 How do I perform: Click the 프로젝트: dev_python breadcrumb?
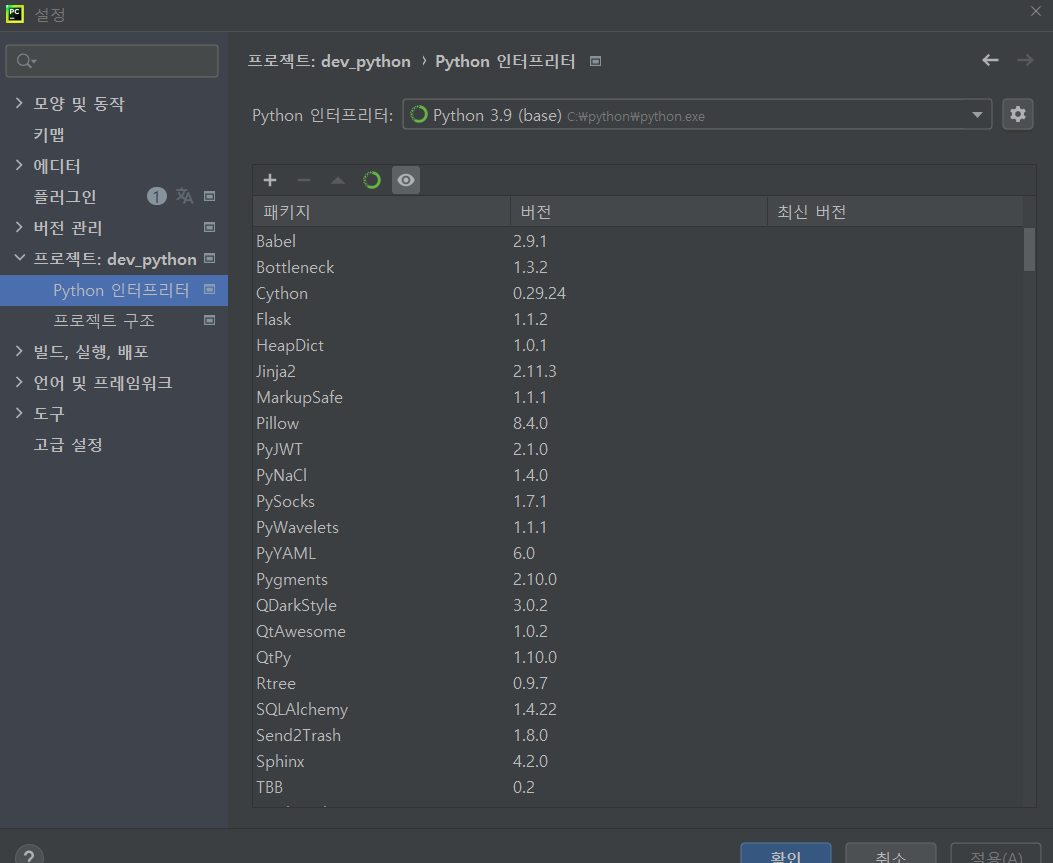329,61
